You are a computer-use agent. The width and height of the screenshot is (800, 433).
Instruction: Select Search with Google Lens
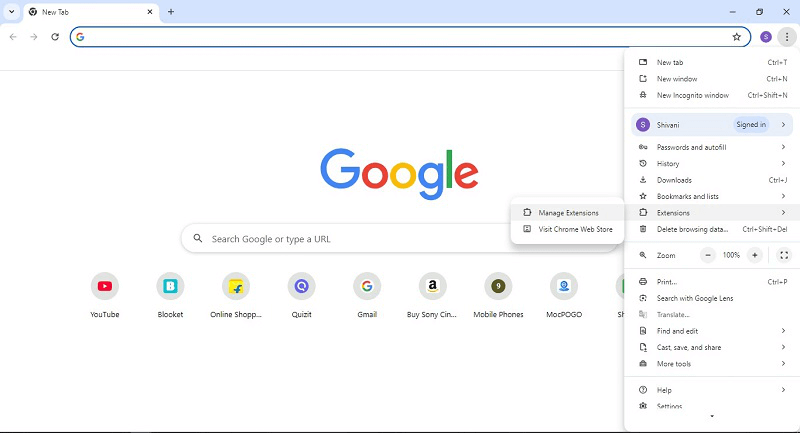(x=712, y=298)
